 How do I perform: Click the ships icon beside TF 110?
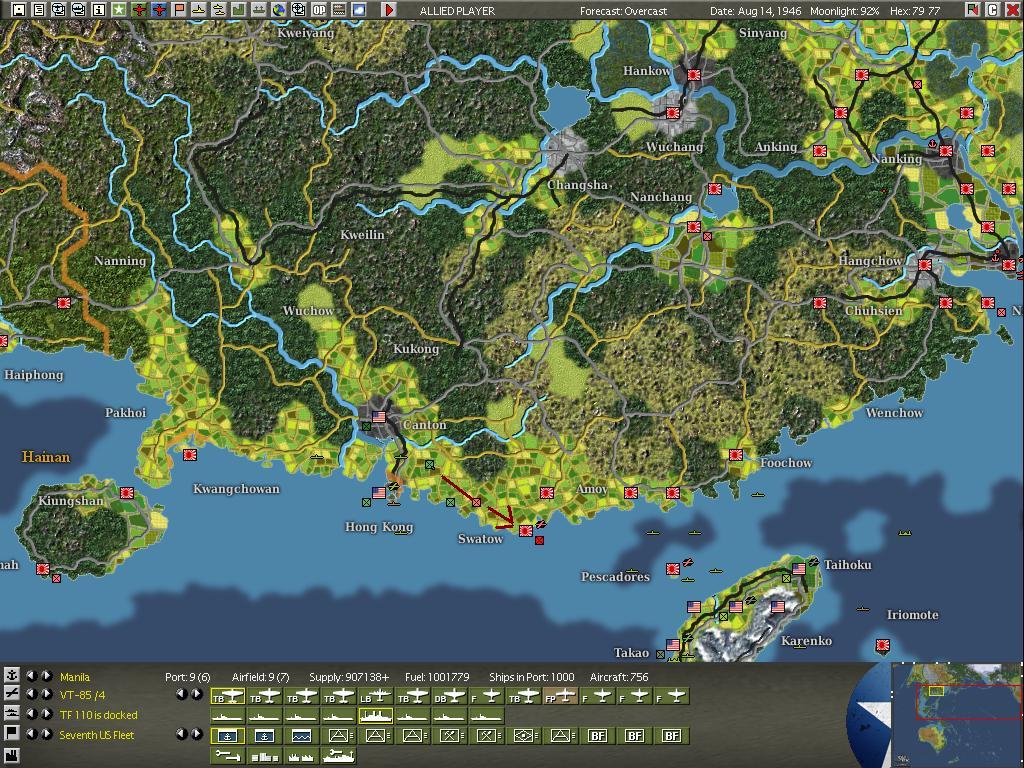11,714
